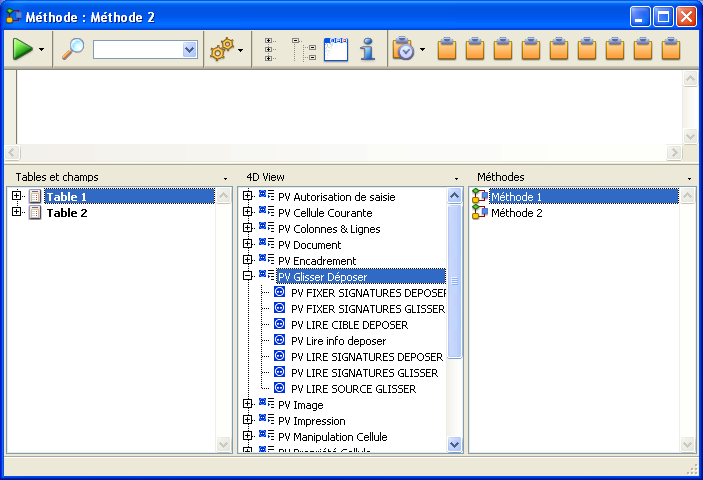Select PV LIRE CIBLE DEPOSER command

tap(349, 325)
